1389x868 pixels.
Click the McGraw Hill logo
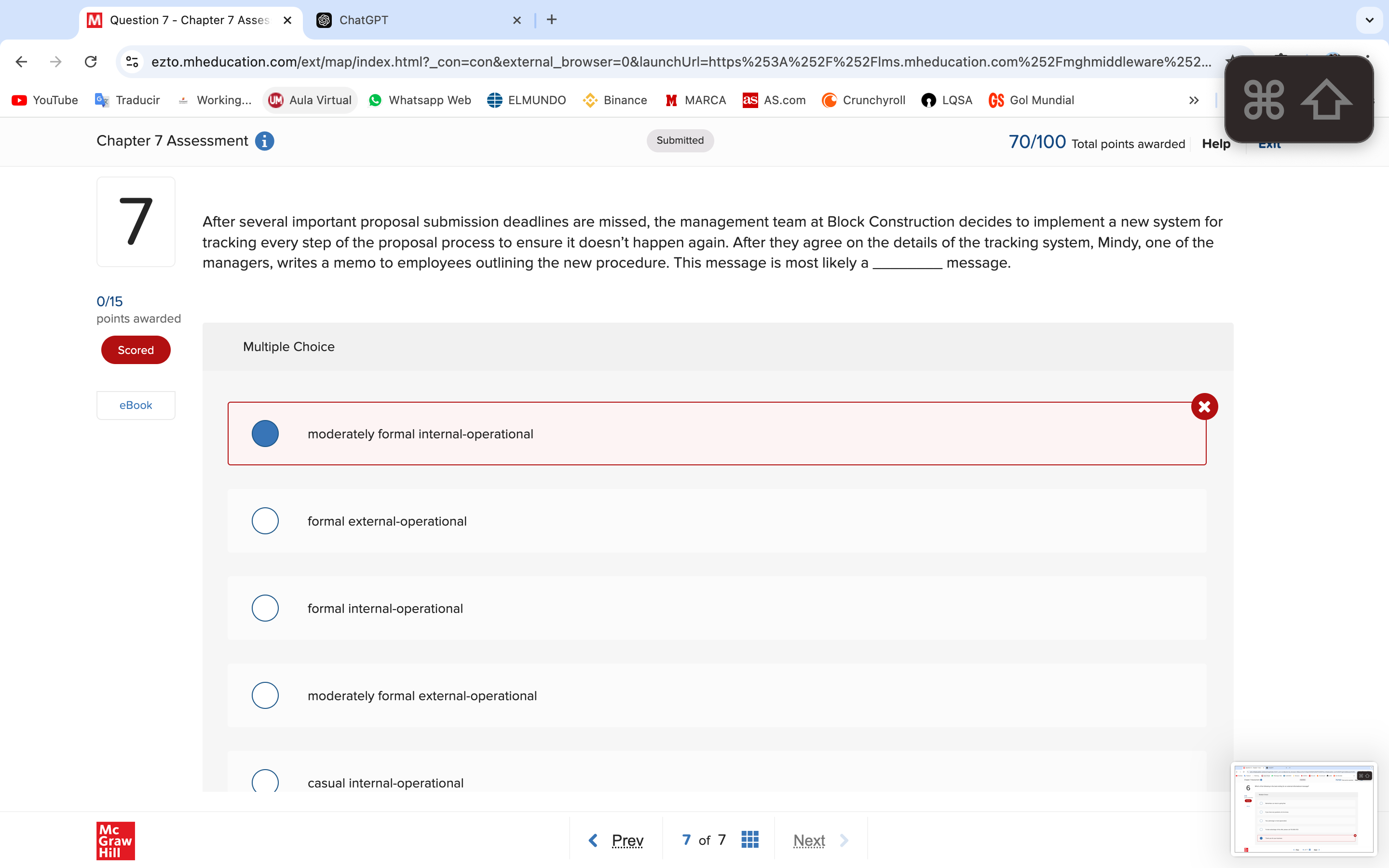click(x=115, y=841)
